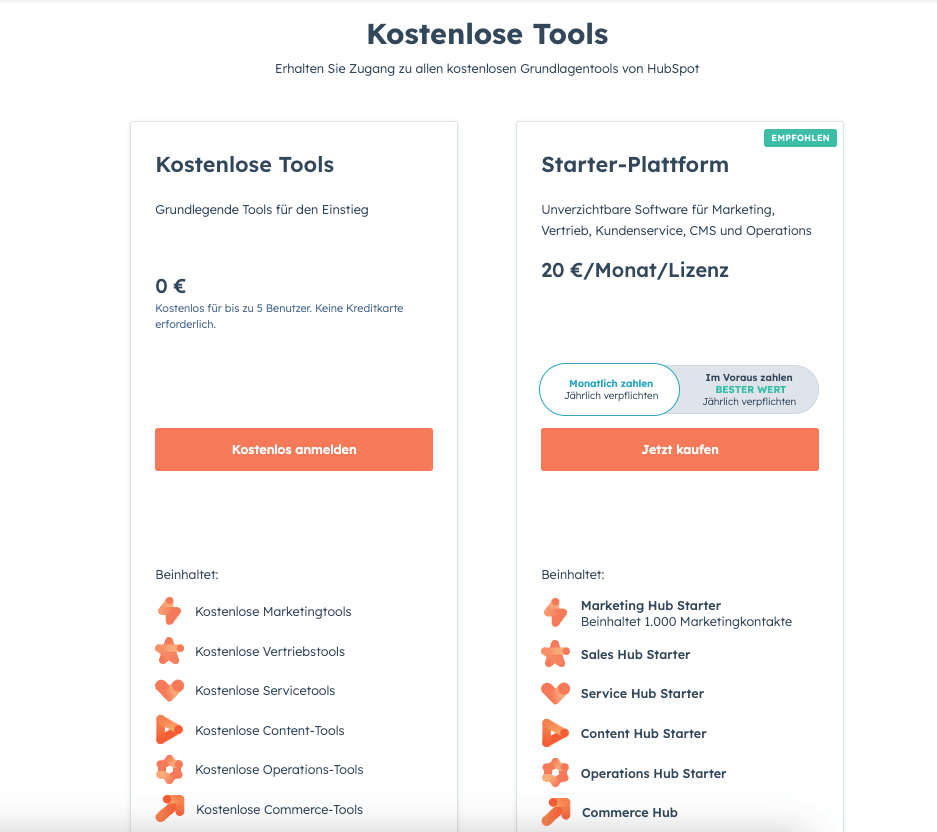This screenshot has height=832, width=937.
Task: Click the Service Hub Starter heart icon
Action: coord(556,693)
